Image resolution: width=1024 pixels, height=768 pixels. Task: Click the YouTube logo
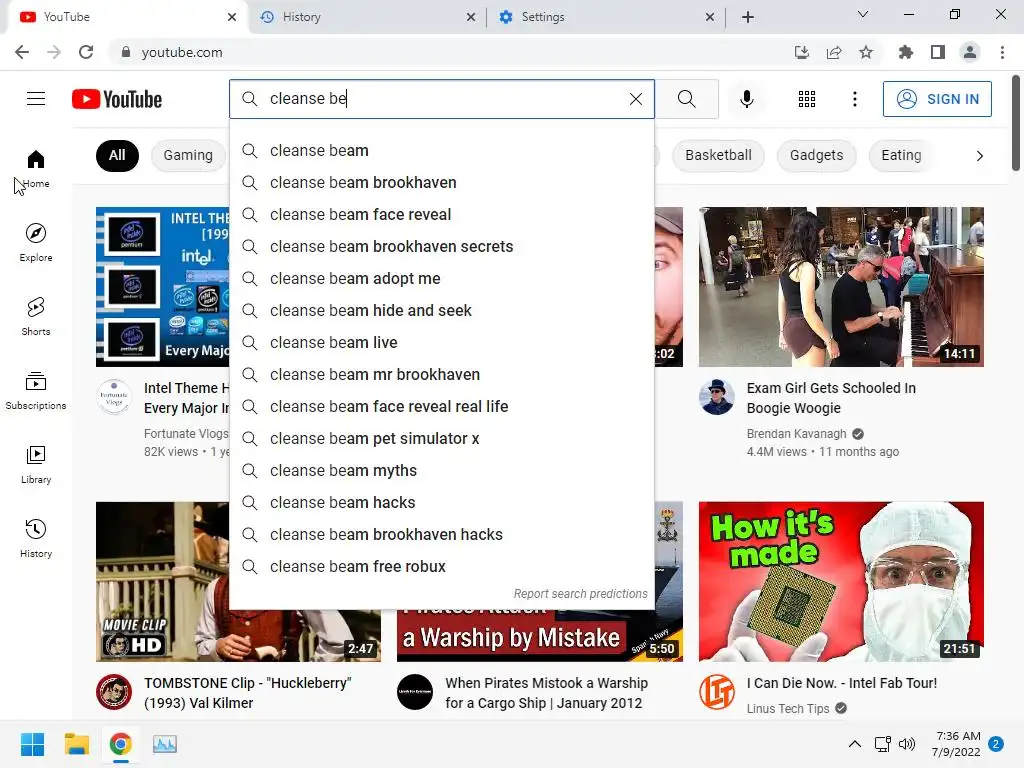coord(117,99)
